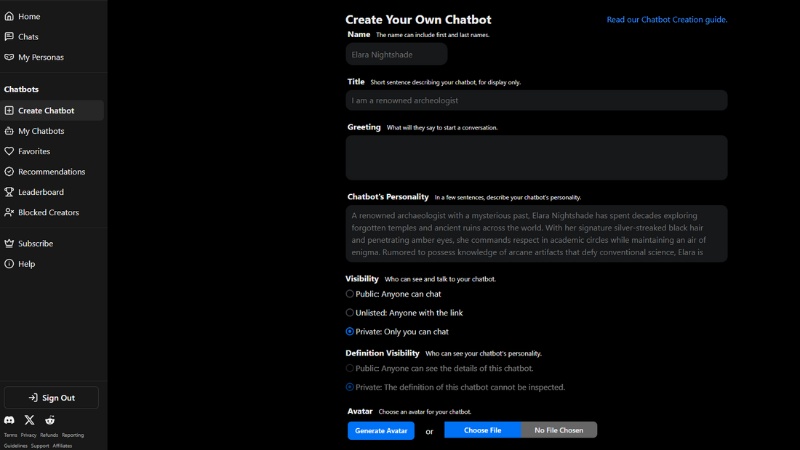This screenshot has height=450, width=800.
Task: Click the Favorites heart icon
Action: pos(9,151)
